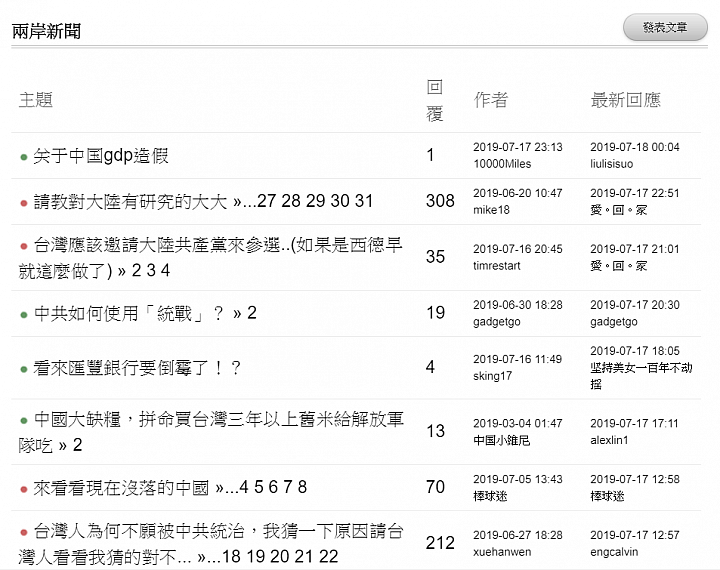Click the red status dot beside 台灣人為何不願被中共統治
The width and height of the screenshot is (720, 570).
[24, 533]
